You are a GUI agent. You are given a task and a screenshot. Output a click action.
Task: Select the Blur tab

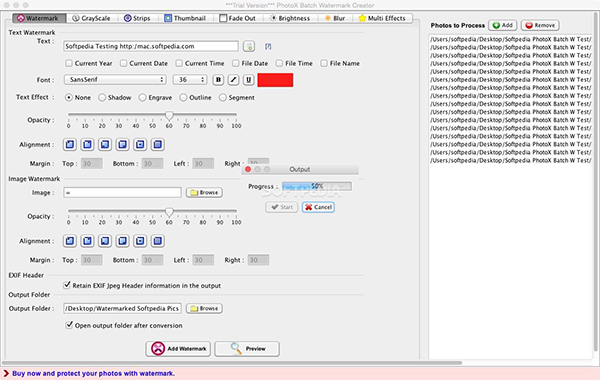pyautogui.click(x=335, y=18)
